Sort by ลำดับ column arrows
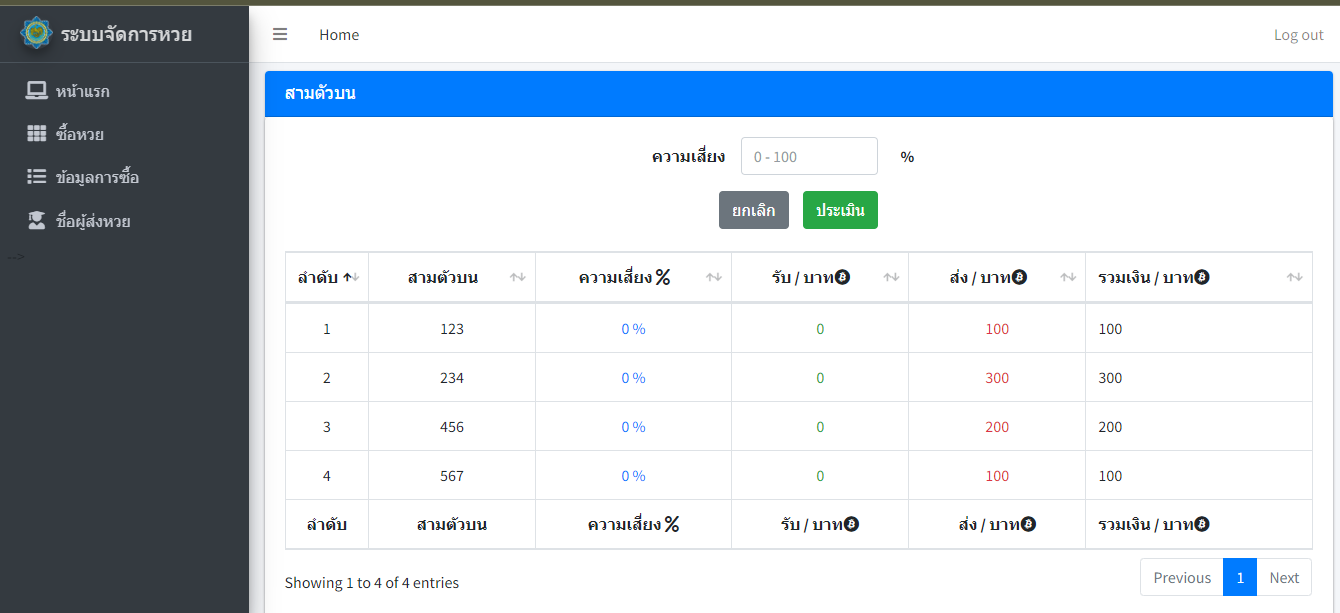This screenshot has width=1340, height=613. coord(351,277)
